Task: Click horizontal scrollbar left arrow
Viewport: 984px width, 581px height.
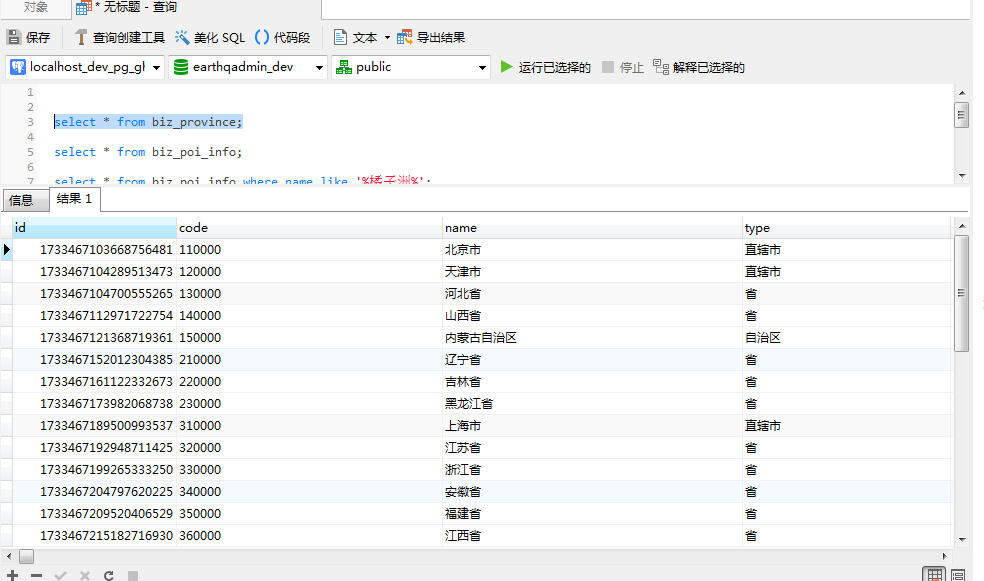Action: pyautogui.click(x=9, y=556)
